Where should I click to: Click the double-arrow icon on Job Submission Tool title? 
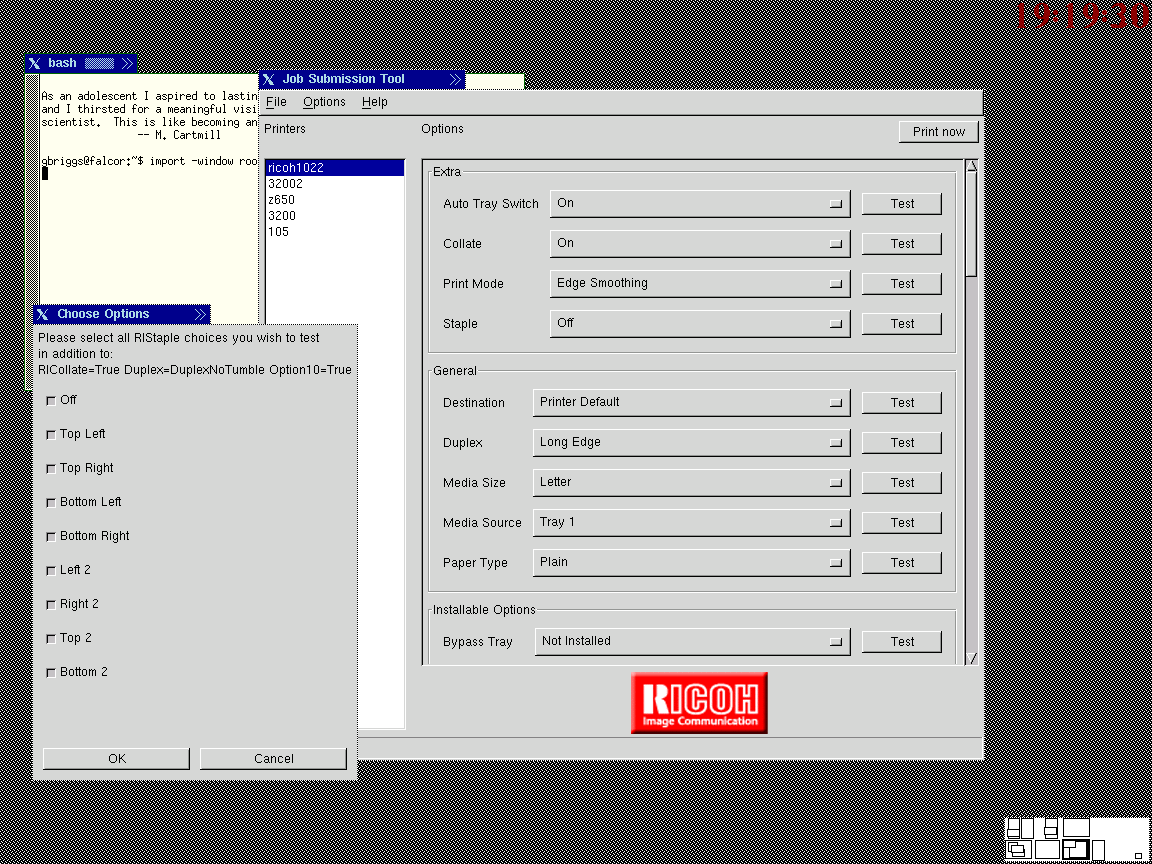[455, 79]
